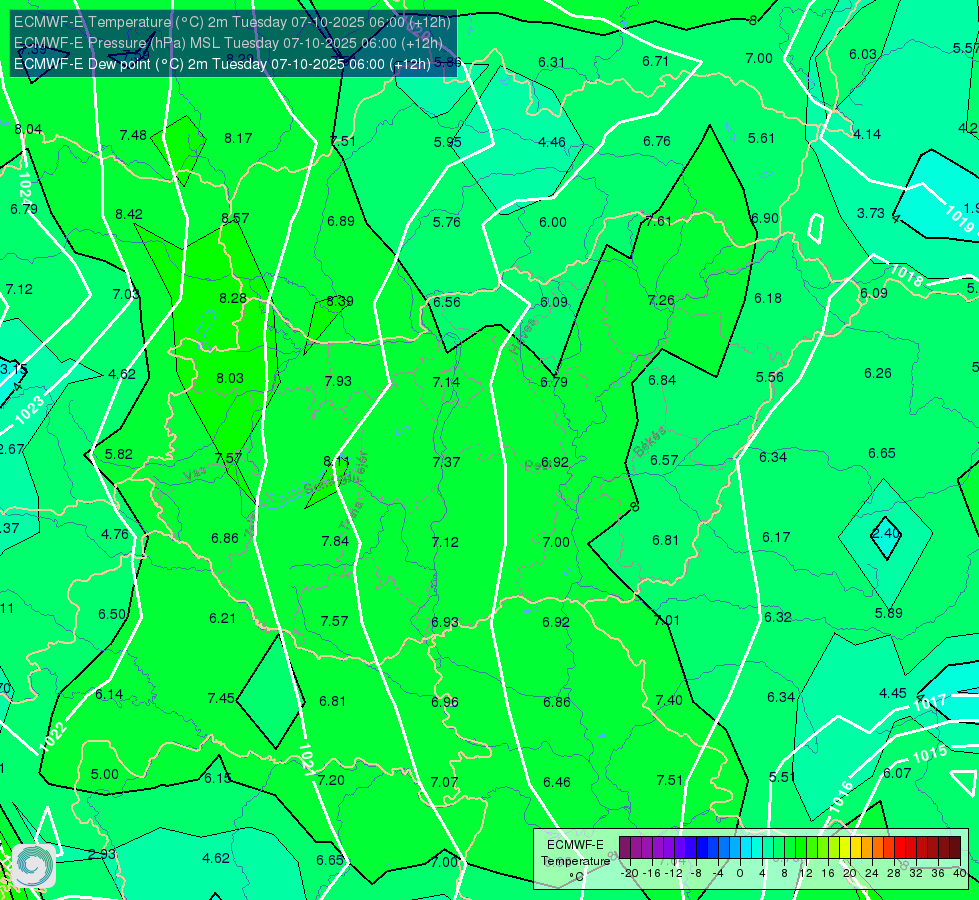
Task: Click the 6.21 grid value
Action: pos(222,618)
